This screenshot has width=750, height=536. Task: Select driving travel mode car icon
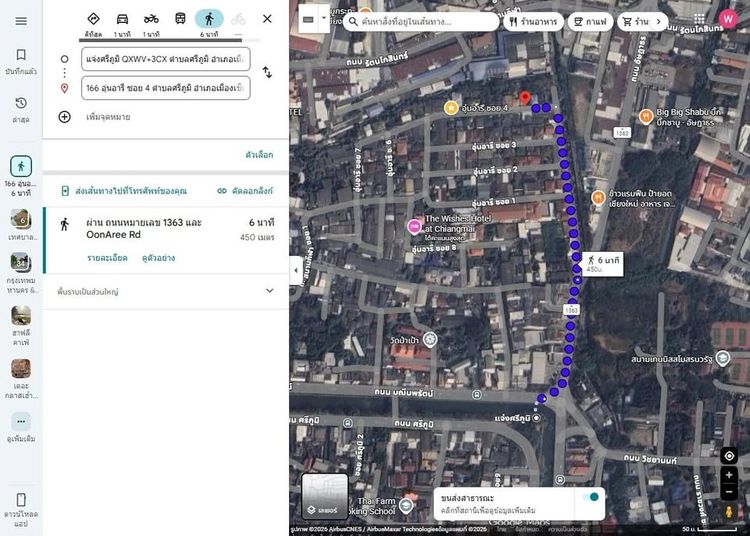[x=122, y=19]
